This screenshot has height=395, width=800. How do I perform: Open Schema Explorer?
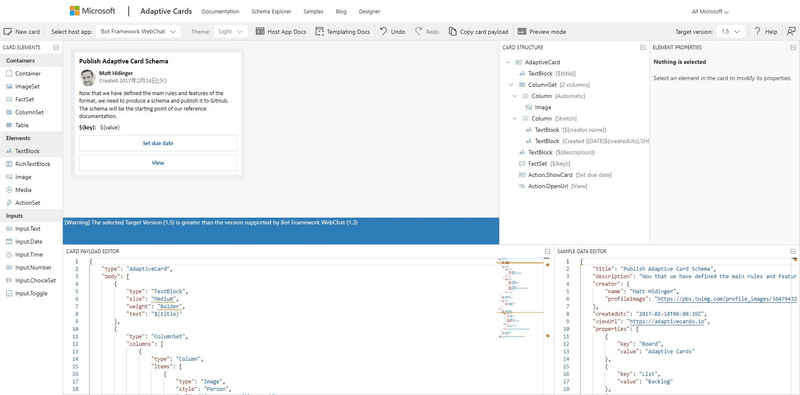click(x=271, y=11)
